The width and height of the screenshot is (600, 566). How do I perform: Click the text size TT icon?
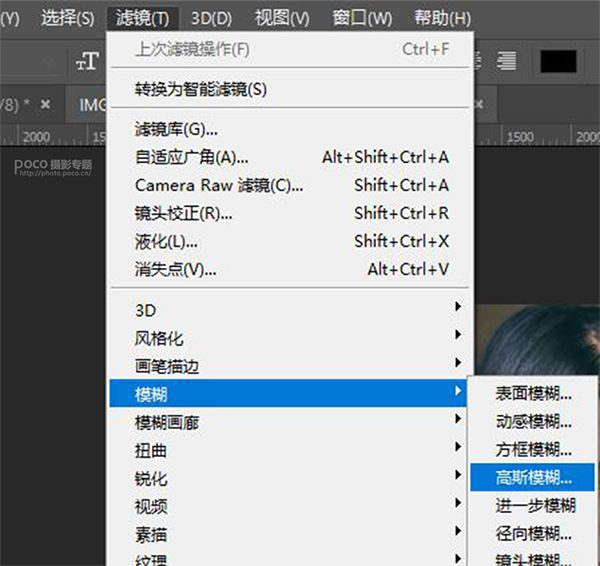pyautogui.click(x=88, y=61)
